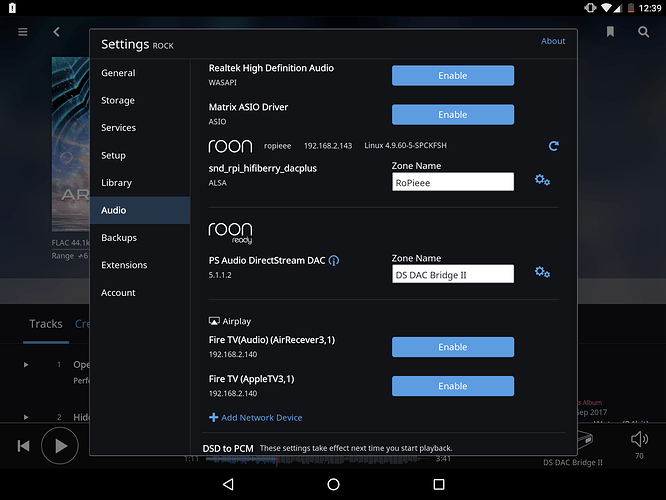Screen dimensions: 666x500
Task: Click the Add Network Device link
Action: [x=262, y=418]
